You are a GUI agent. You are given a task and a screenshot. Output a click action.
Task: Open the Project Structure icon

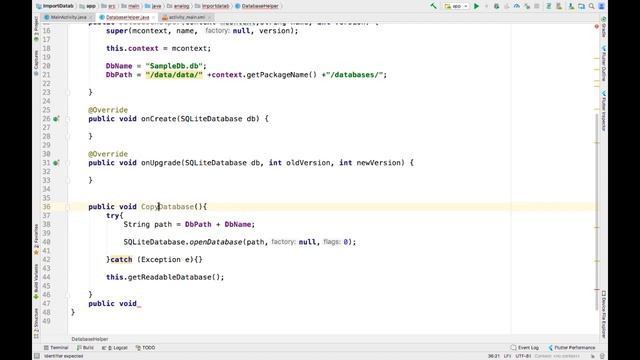coord(581,6)
